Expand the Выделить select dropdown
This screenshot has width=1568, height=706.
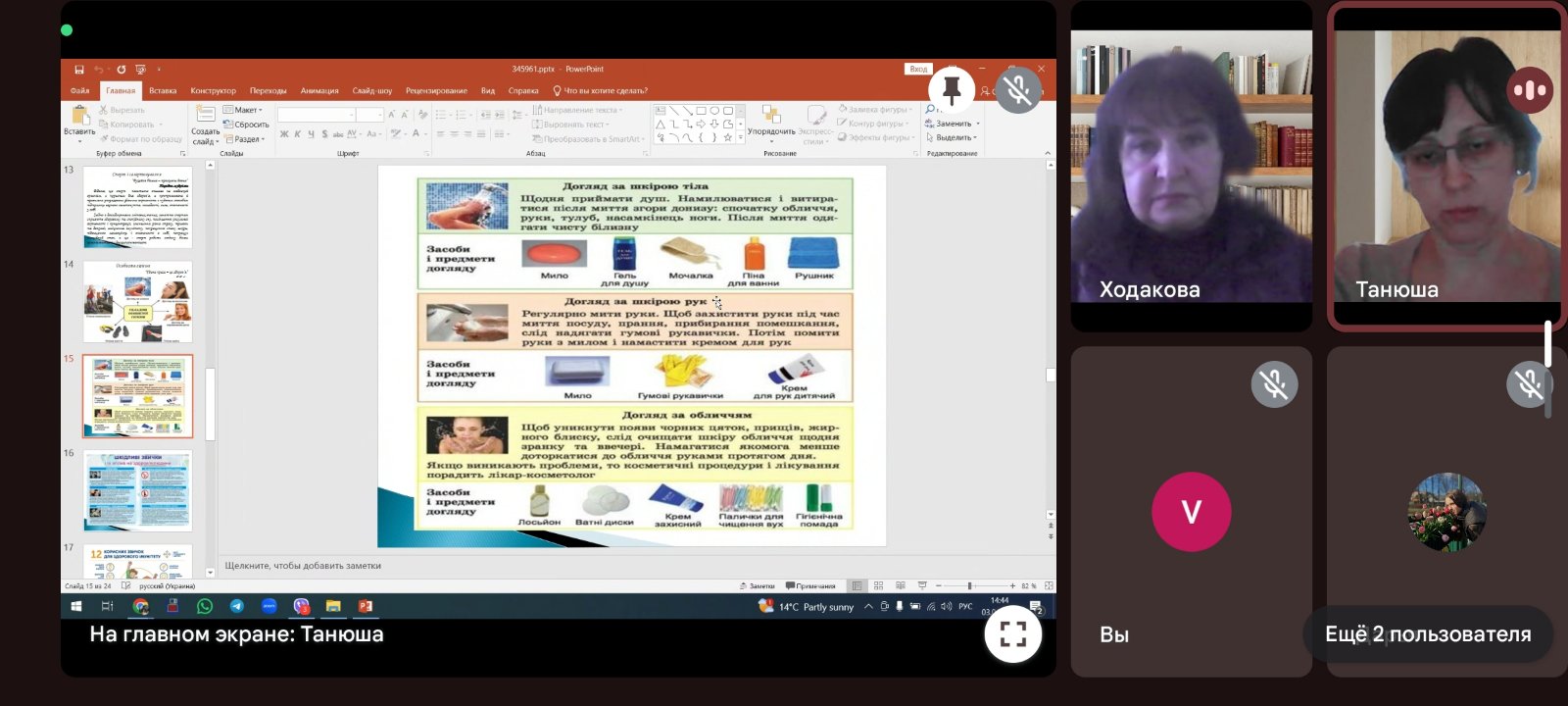(952, 137)
